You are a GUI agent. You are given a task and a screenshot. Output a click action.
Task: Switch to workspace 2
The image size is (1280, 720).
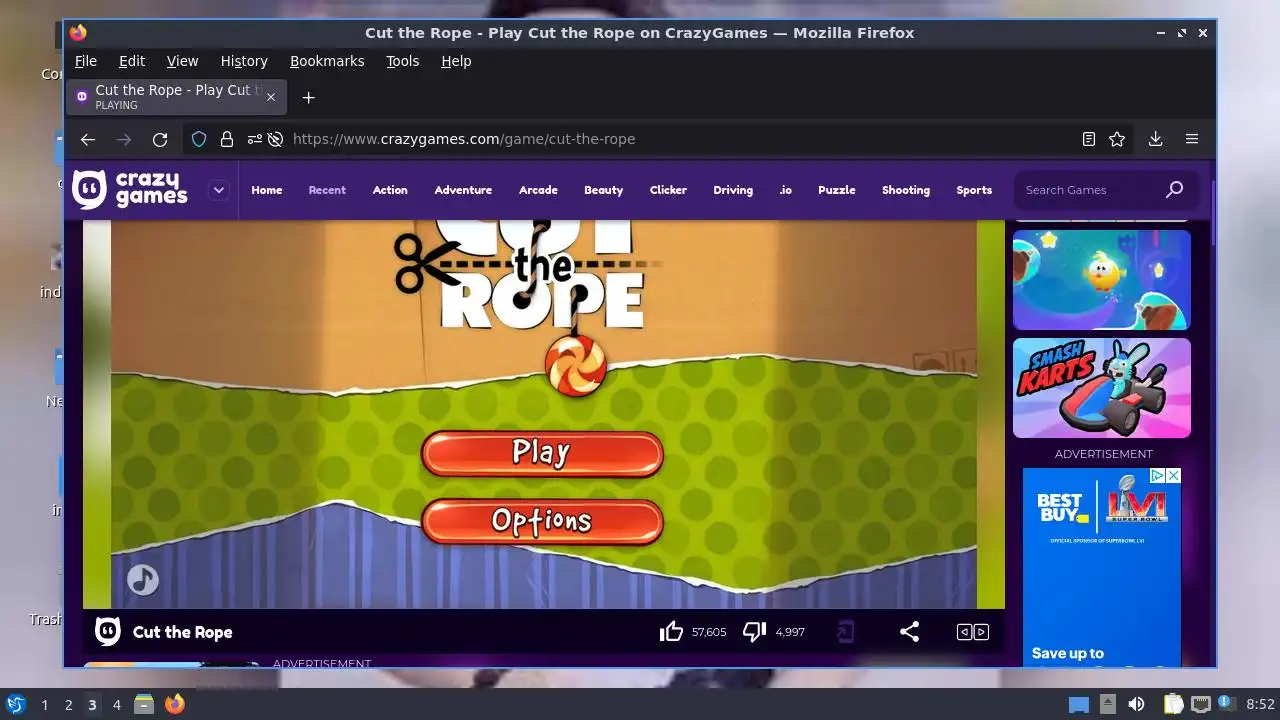coord(68,705)
